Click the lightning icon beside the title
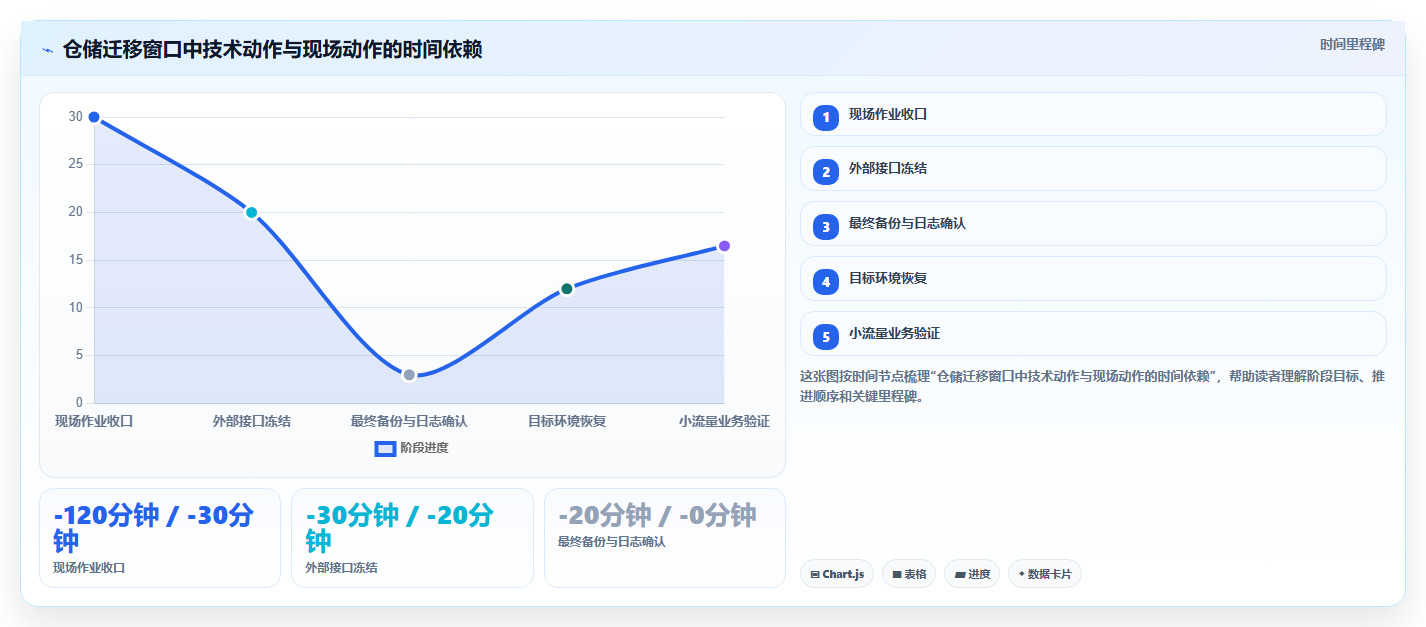 pos(47,49)
